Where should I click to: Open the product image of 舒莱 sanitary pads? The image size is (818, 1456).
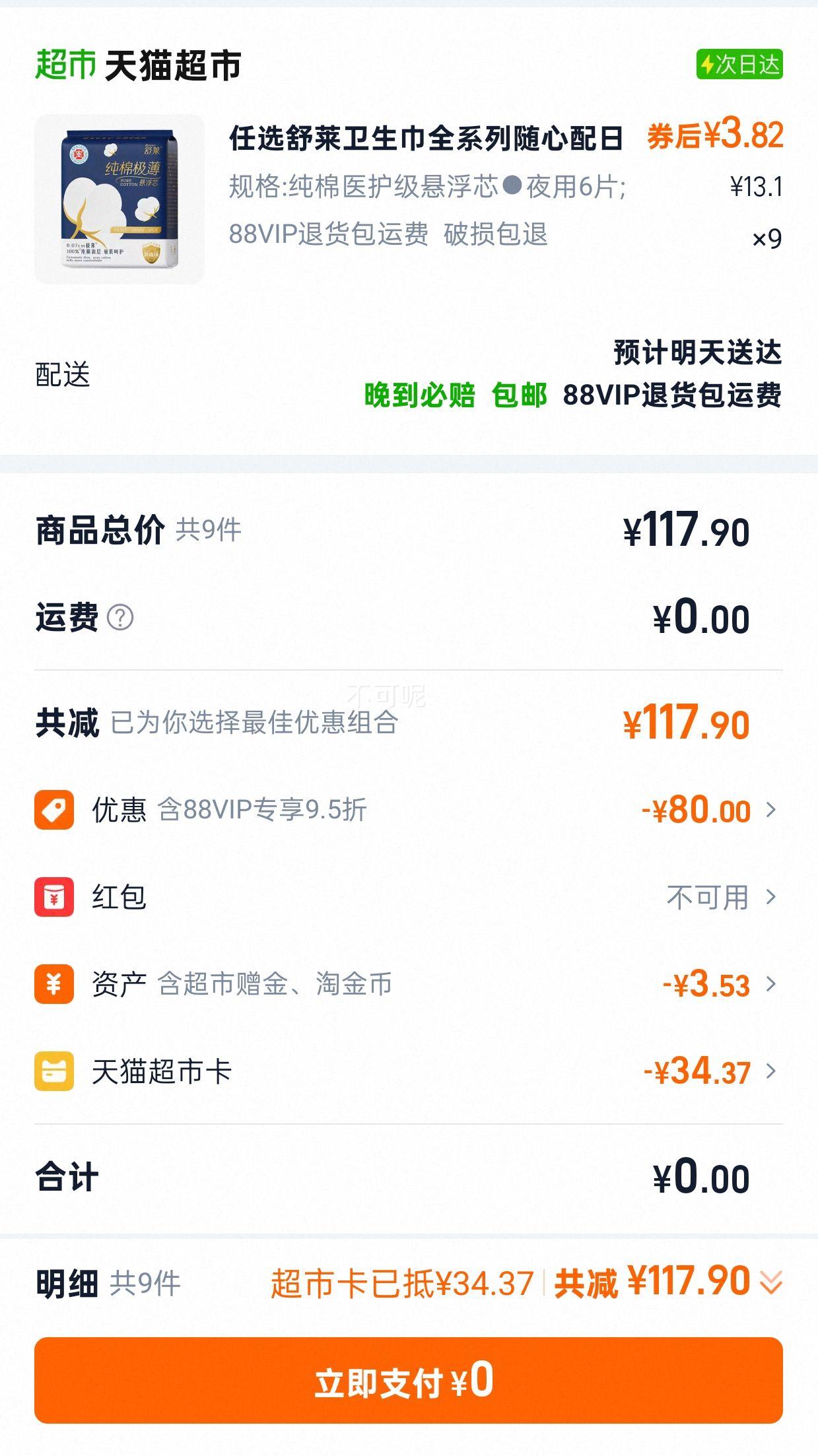click(119, 199)
